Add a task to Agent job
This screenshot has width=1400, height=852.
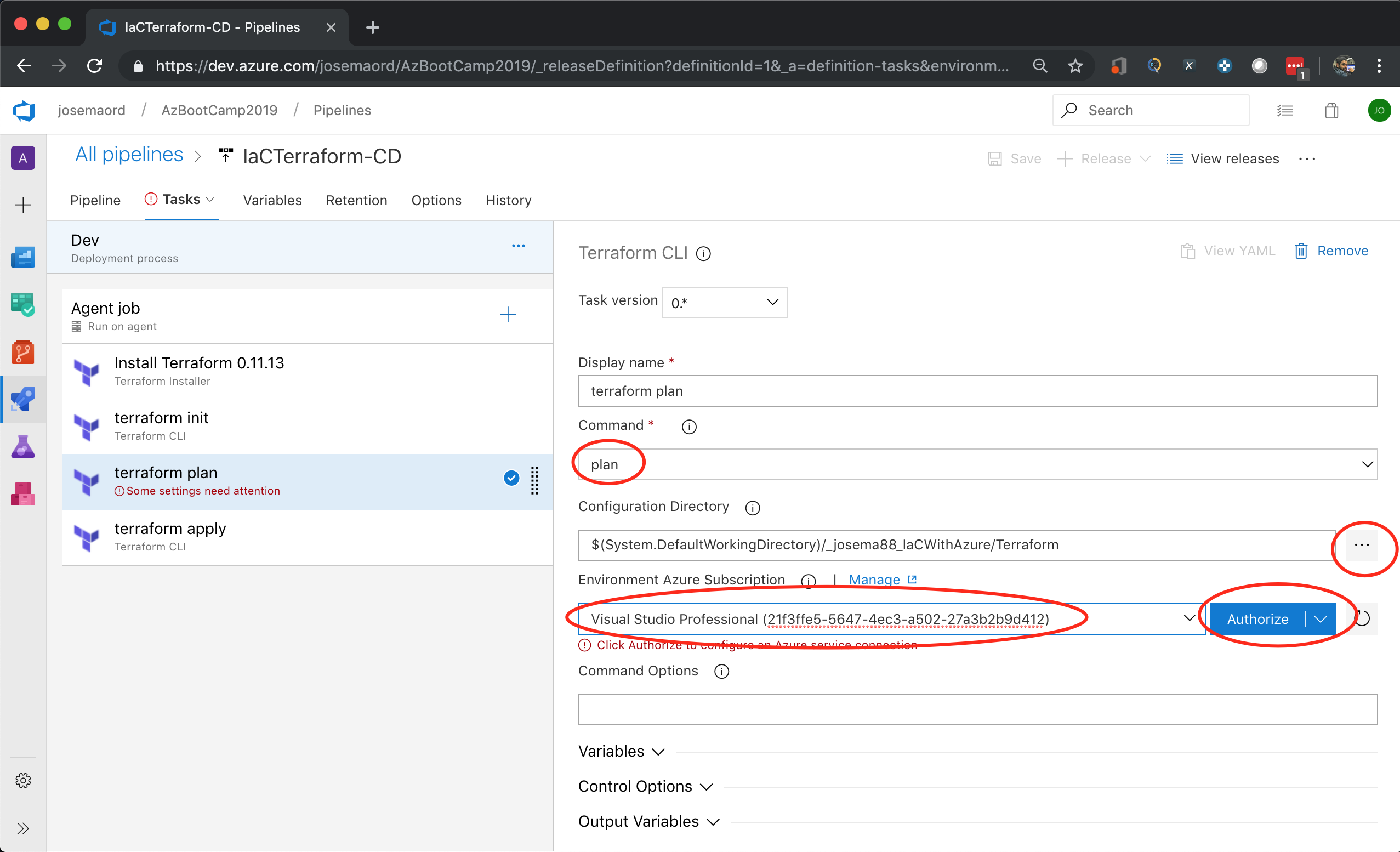508,314
